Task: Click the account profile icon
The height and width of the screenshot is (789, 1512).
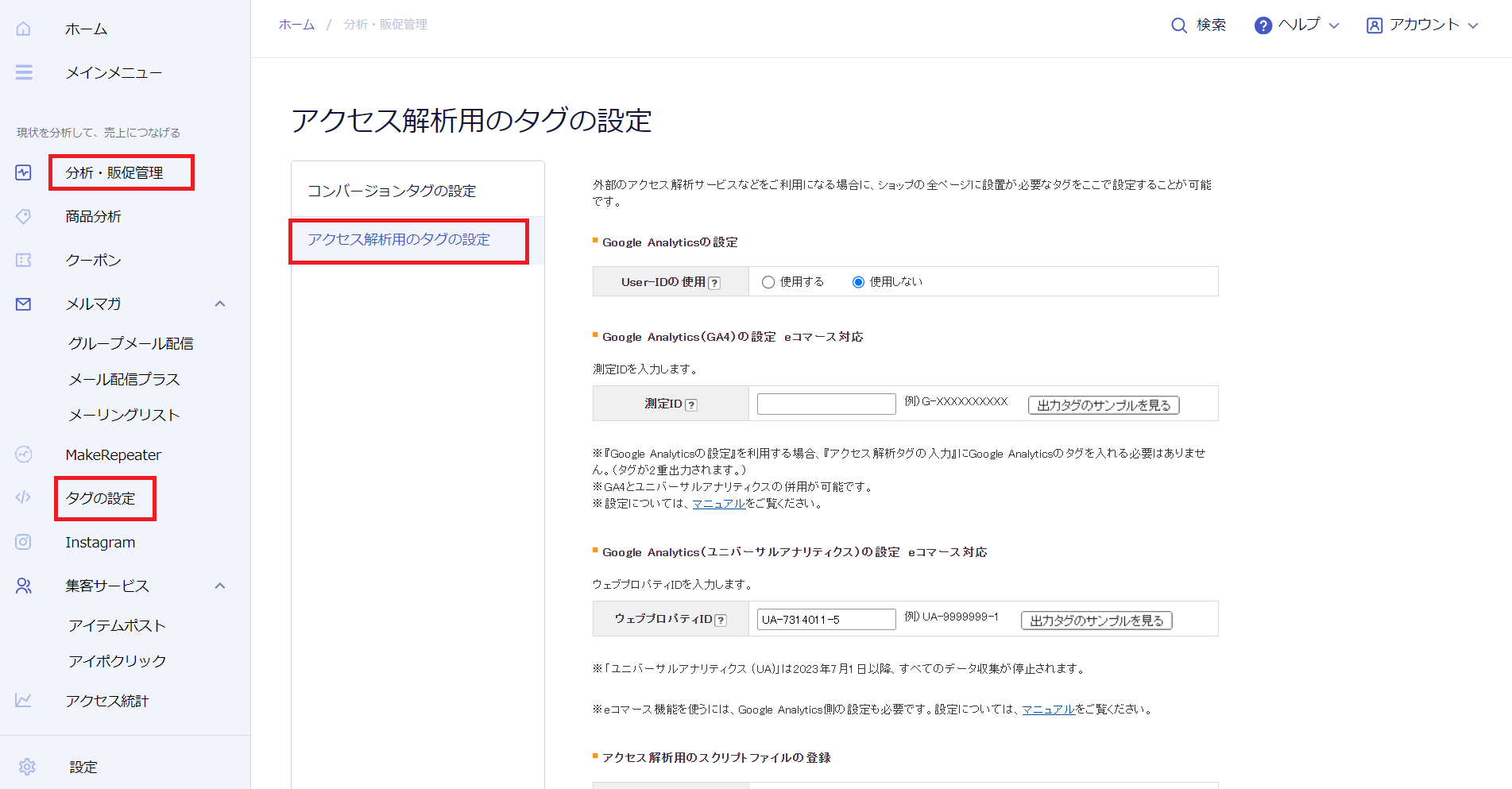Action: pos(1375,25)
